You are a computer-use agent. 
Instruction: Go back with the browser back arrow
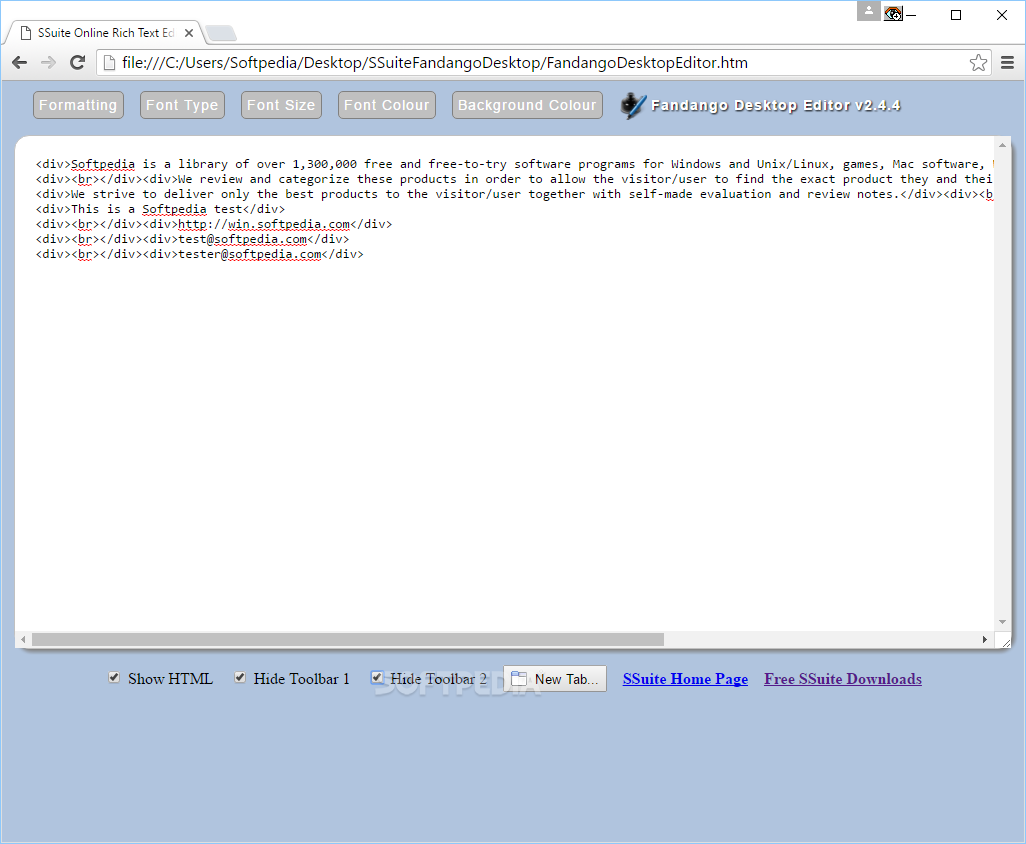pyautogui.click(x=20, y=63)
